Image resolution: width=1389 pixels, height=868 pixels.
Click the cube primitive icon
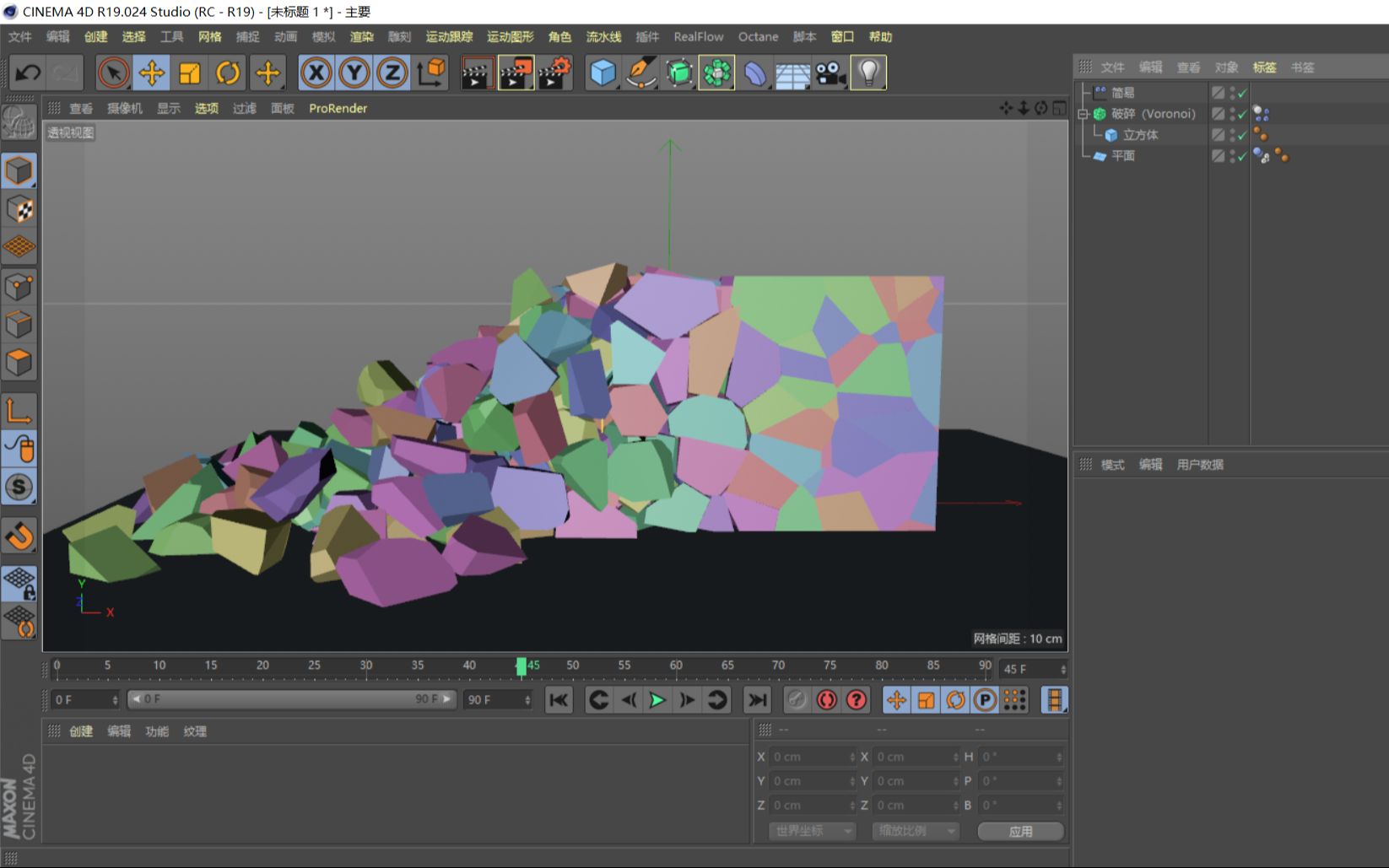[603, 73]
